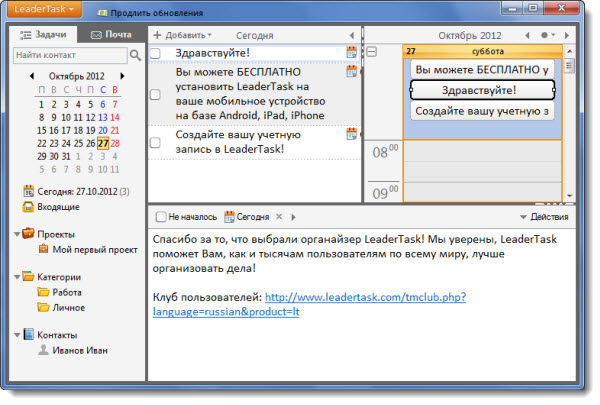The height and width of the screenshot is (405, 600).
Task: Tick the Создайте вашу учетную запись task checkbox
Action: (155, 143)
